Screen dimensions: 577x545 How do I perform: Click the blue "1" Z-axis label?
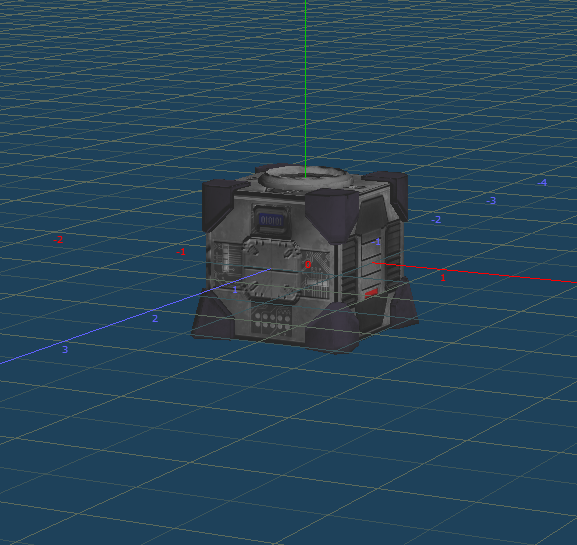click(235, 290)
